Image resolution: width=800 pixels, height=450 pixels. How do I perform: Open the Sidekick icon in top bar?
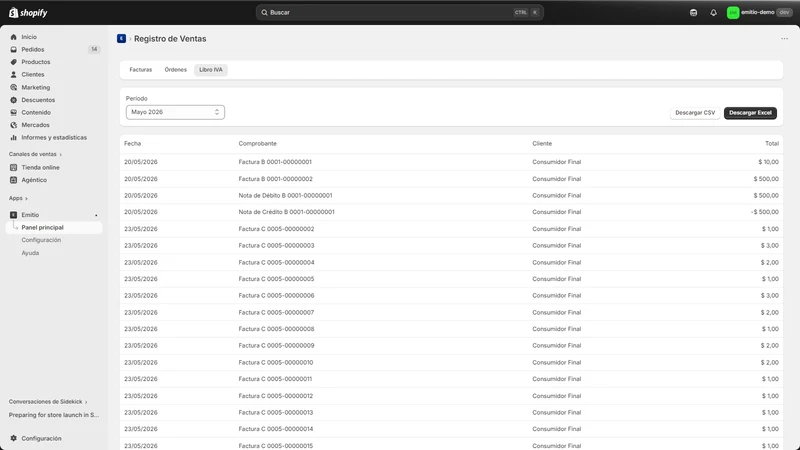click(x=693, y=12)
